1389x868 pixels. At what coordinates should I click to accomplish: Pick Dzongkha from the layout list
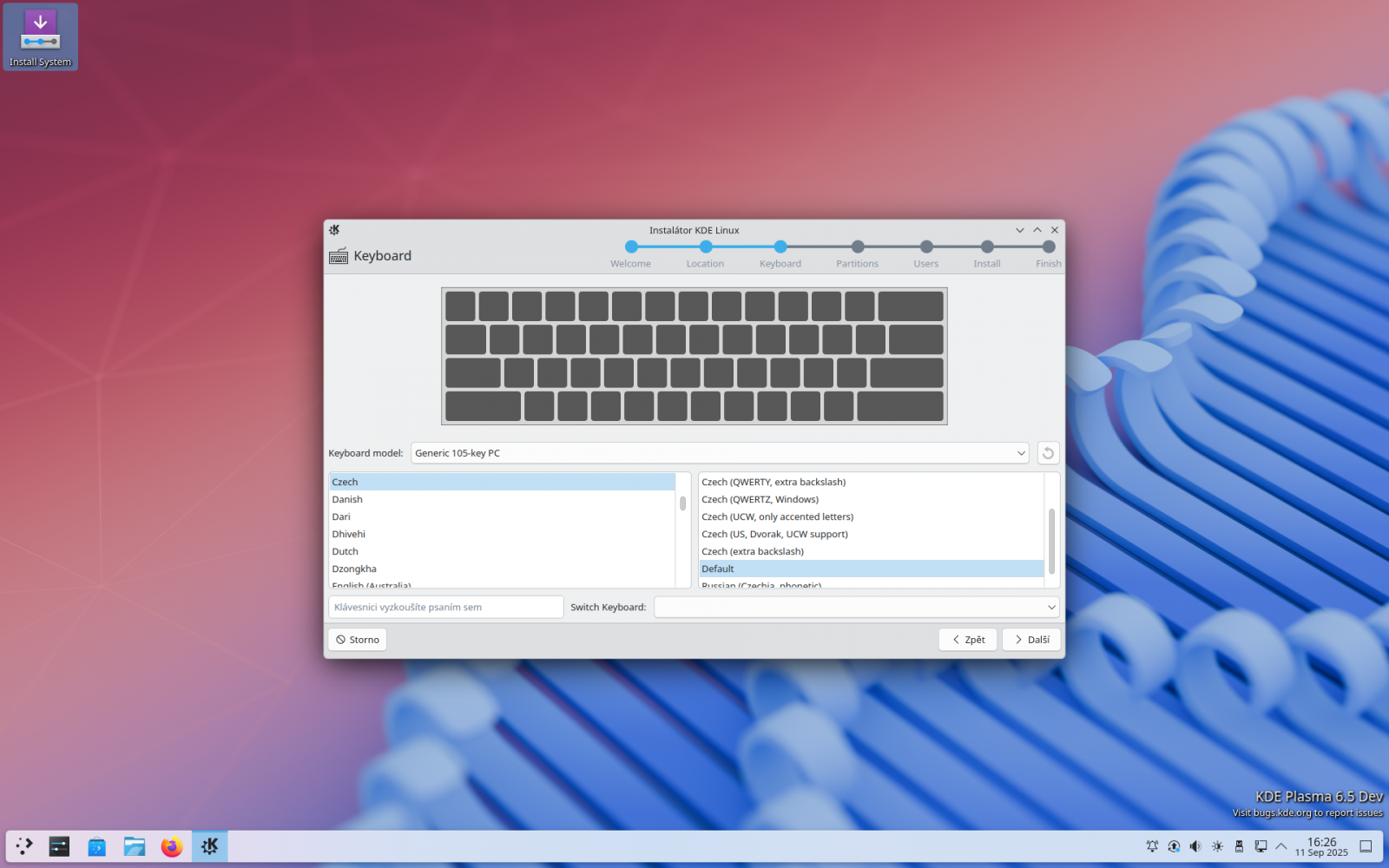pos(502,569)
